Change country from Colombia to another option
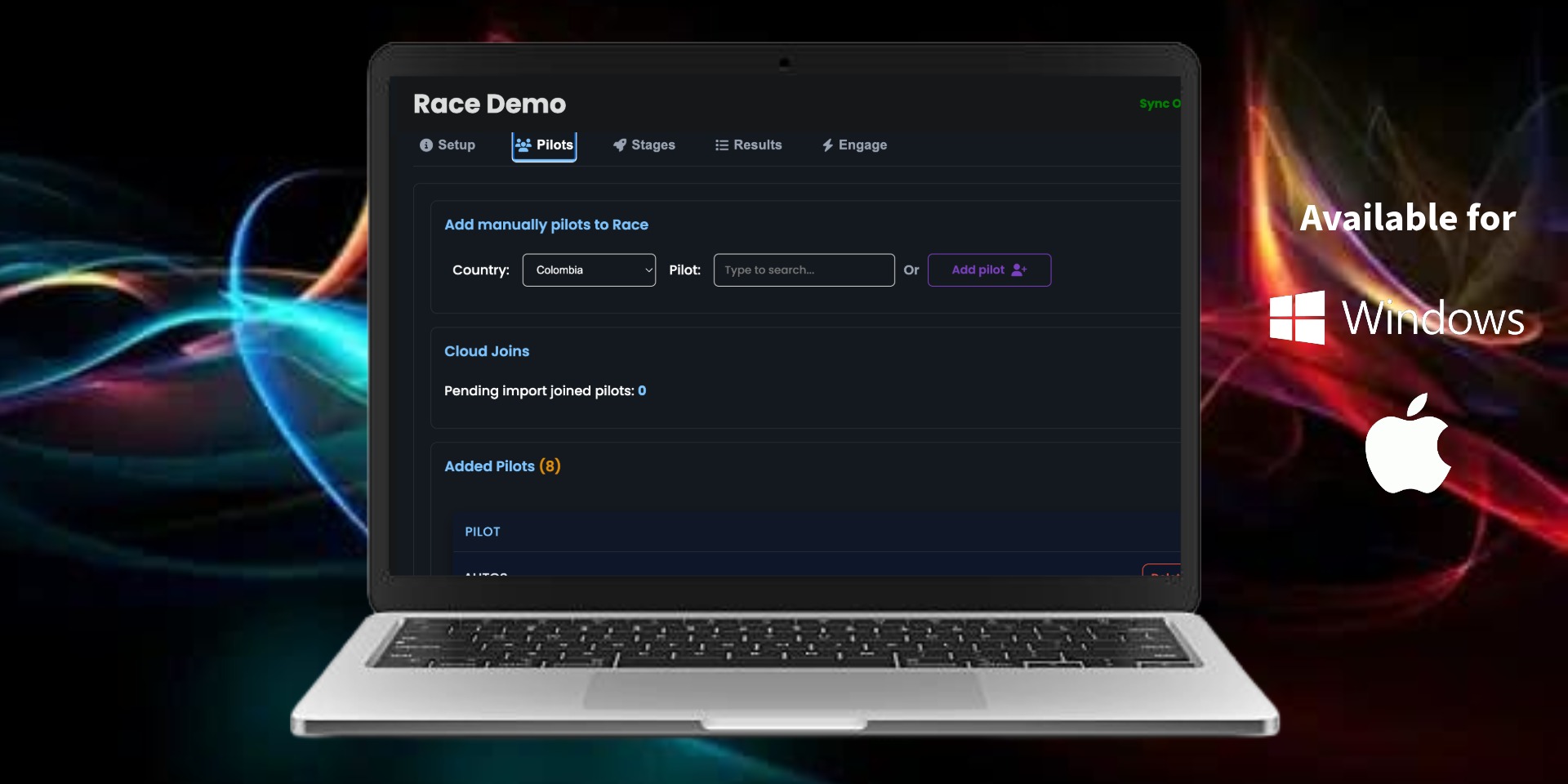This screenshot has height=784, width=1568. (x=588, y=269)
